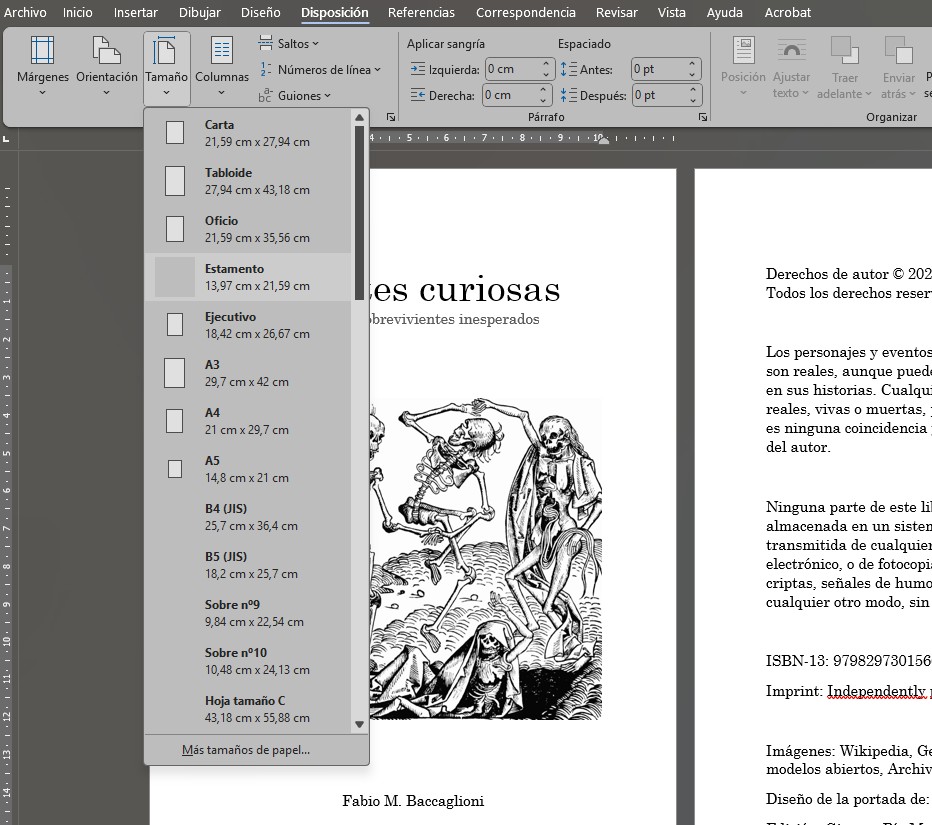Open the Márgenes margins icon
The width and height of the screenshot is (932, 825).
[43, 52]
